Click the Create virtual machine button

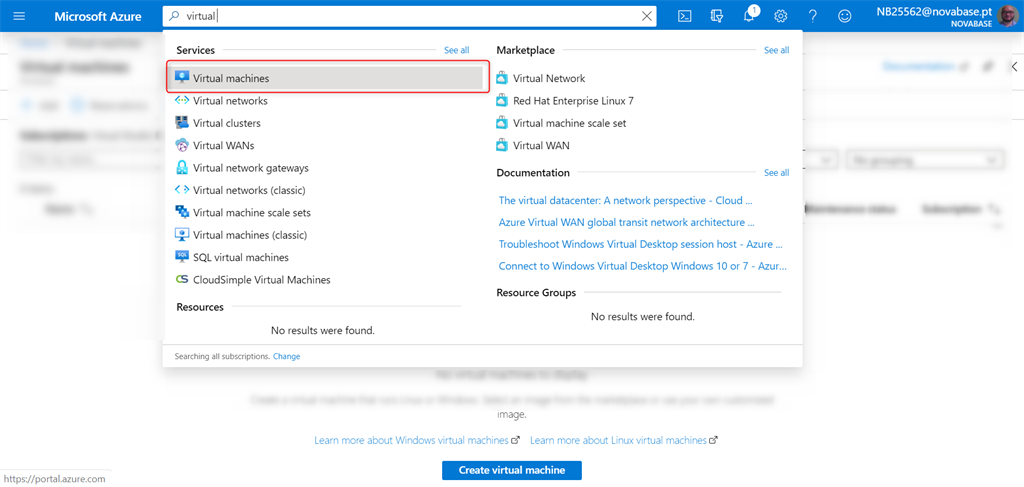[x=511, y=470]
